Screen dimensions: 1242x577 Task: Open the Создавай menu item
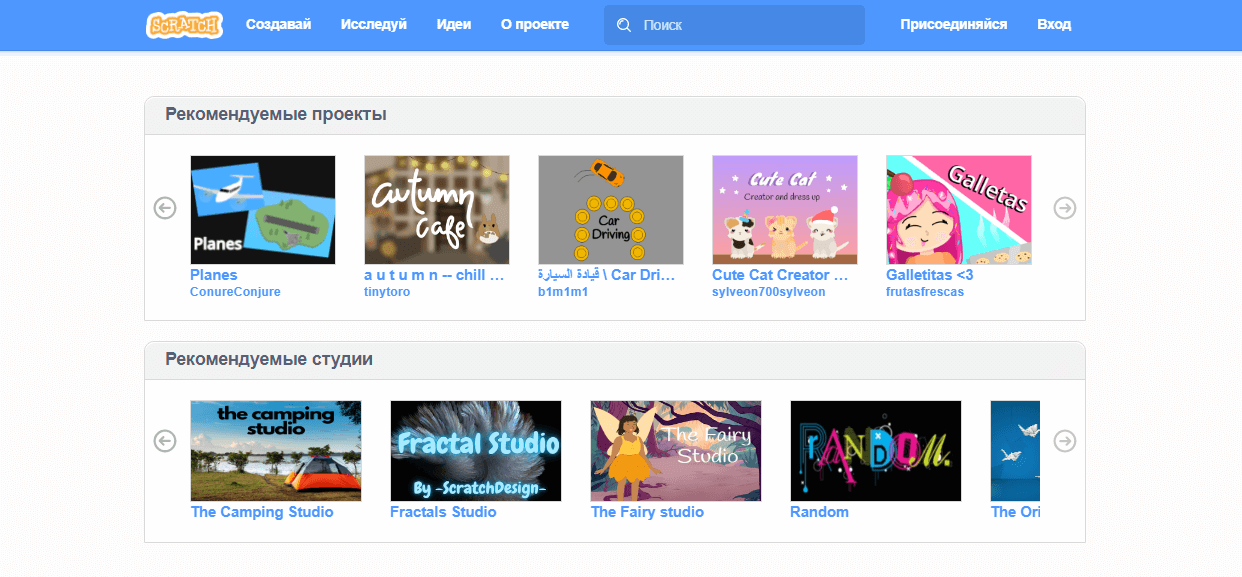pyautogui.click(x=278, y=25)
